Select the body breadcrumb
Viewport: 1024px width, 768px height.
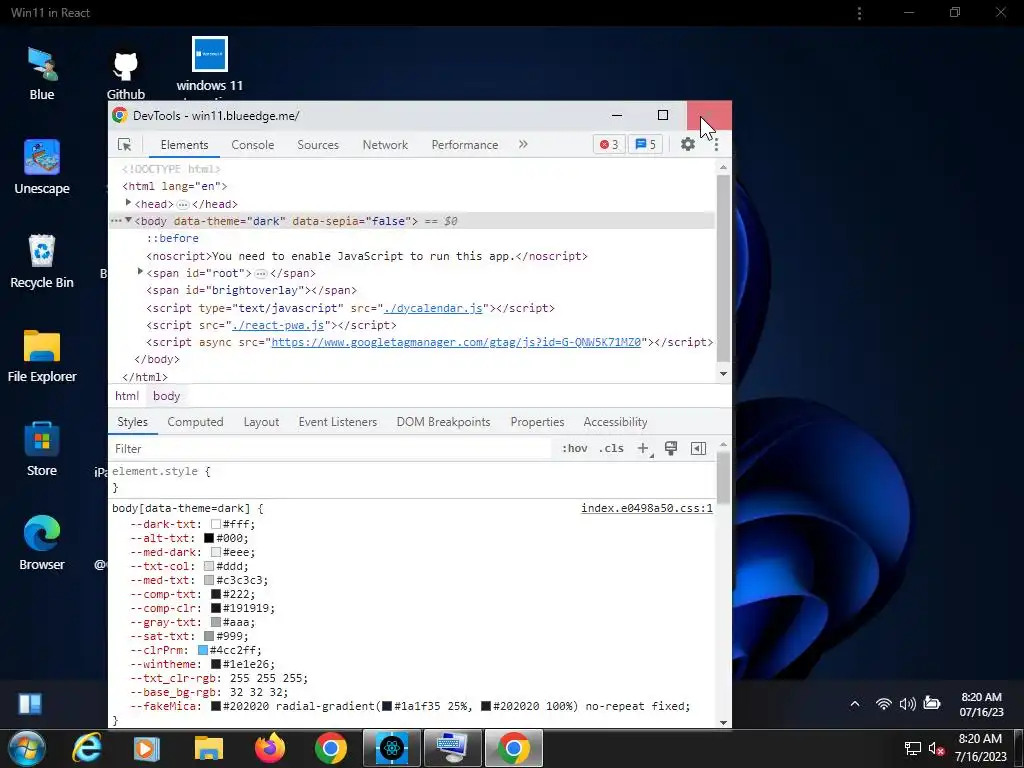[x=167, y=396]
